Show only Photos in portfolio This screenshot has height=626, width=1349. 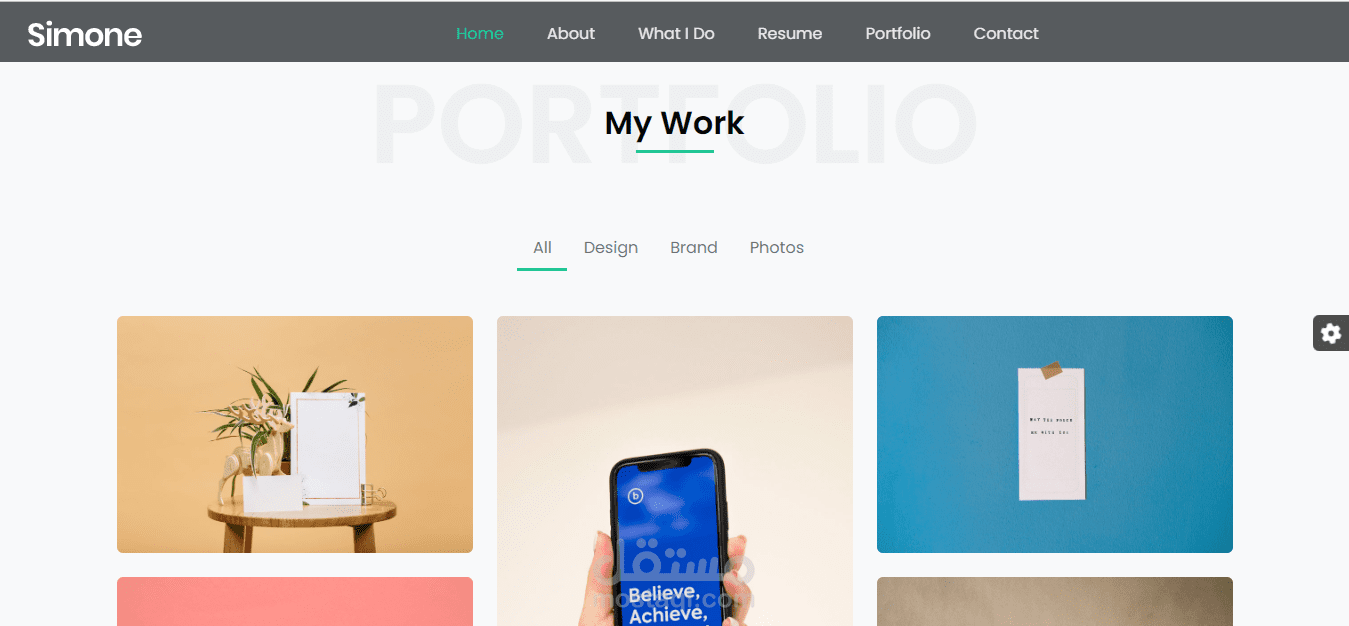tap(777, 248)
